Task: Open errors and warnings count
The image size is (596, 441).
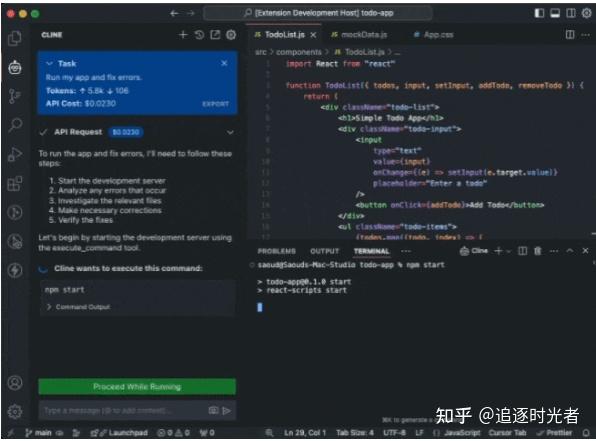Action: click(x=173, y=433)
